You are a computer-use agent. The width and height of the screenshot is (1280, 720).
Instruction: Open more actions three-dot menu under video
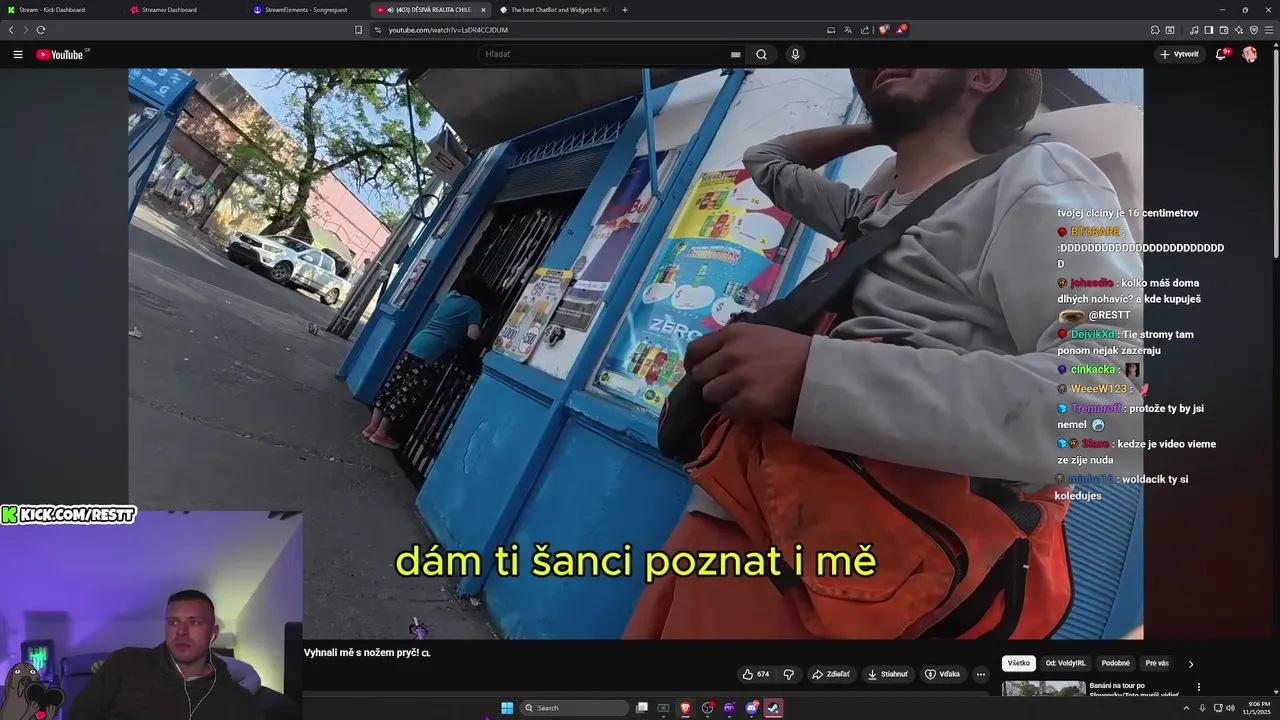[x=981, y=674]
